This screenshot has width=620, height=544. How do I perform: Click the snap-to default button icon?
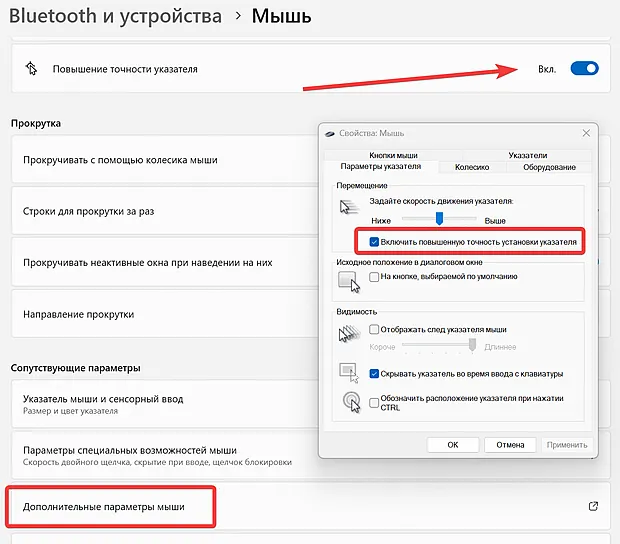click(x=349, y=281)
